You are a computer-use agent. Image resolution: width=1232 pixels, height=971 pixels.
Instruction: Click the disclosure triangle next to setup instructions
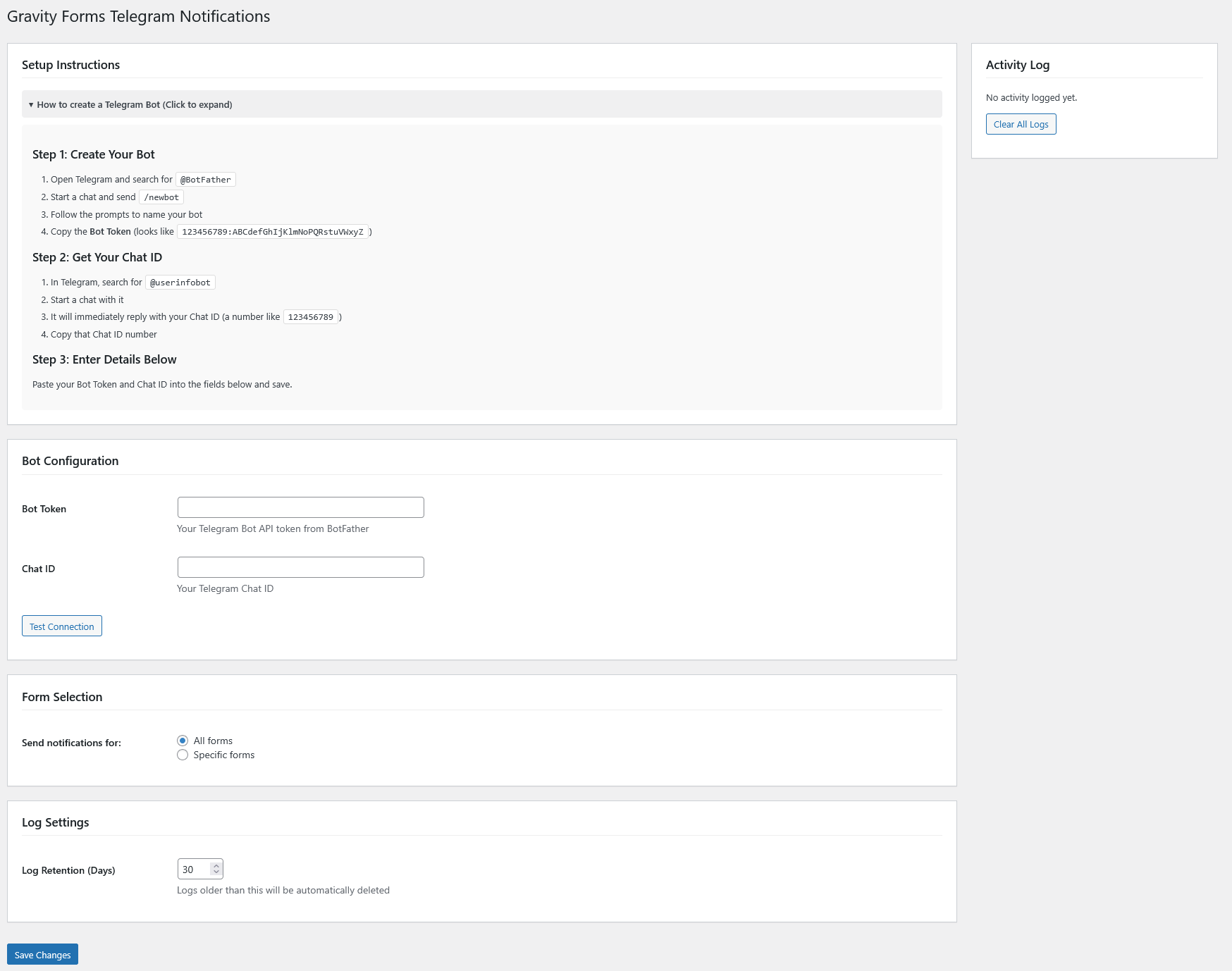[x=31, y=104]
